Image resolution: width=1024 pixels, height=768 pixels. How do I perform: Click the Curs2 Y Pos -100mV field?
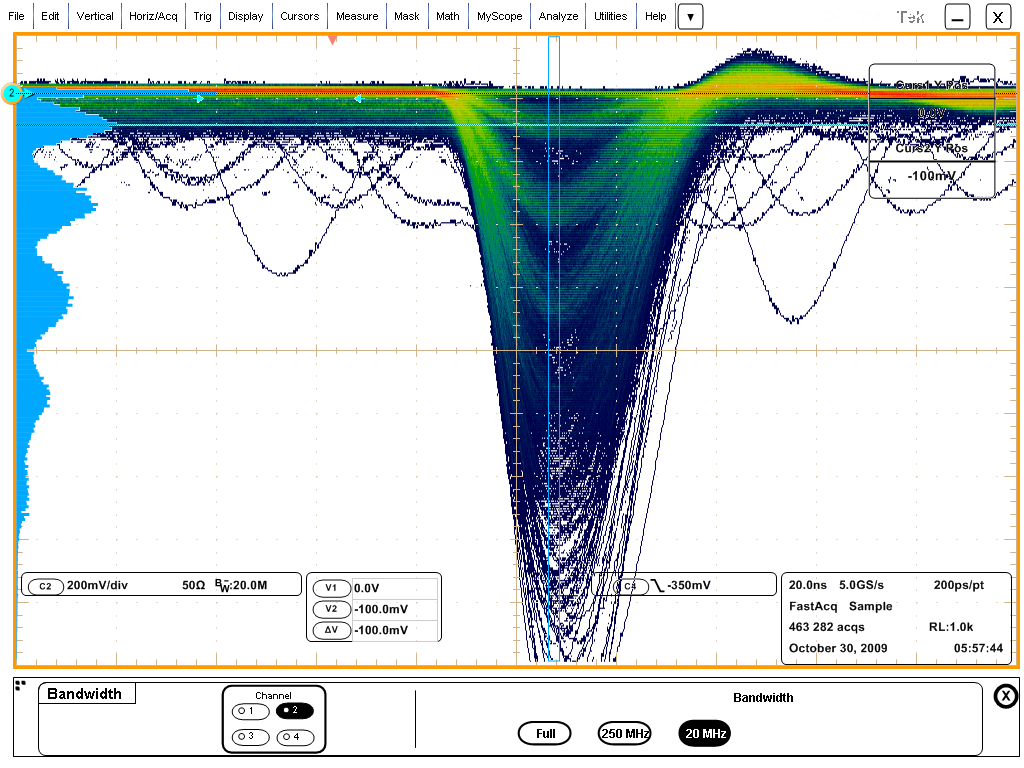(931, 176)
